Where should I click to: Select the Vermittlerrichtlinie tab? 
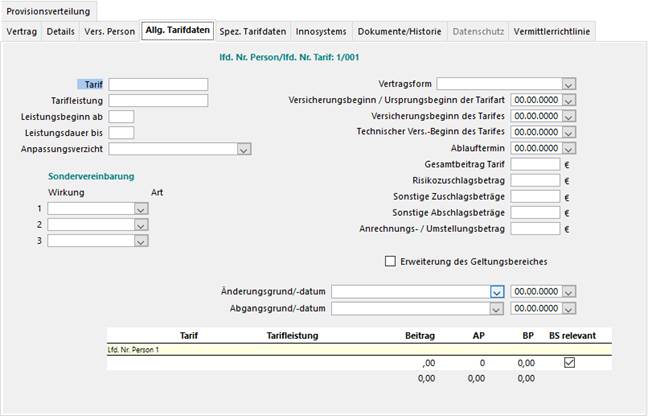point(551,32)
